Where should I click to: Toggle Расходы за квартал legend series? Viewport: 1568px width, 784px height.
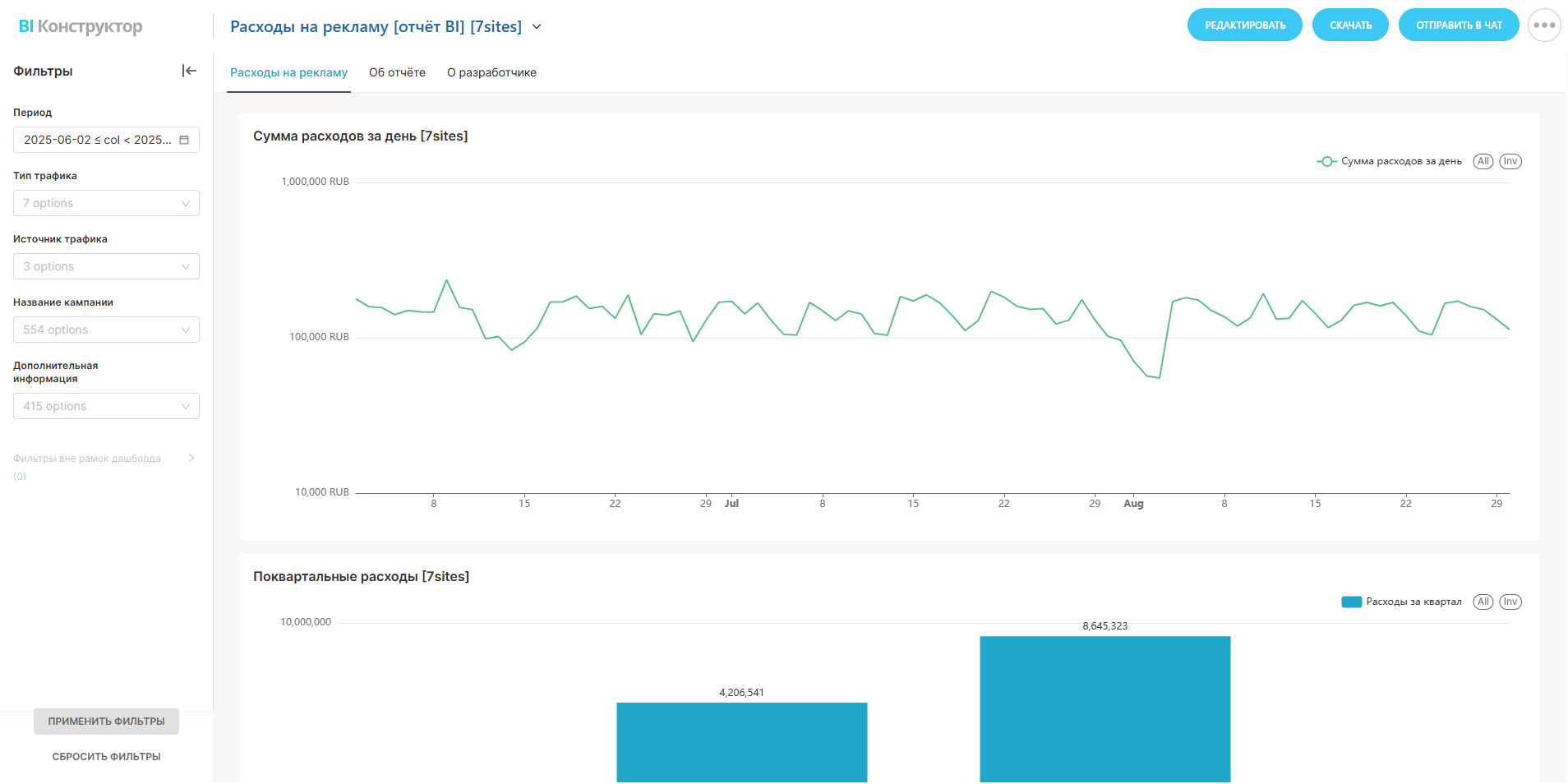tap(1401, 602)
